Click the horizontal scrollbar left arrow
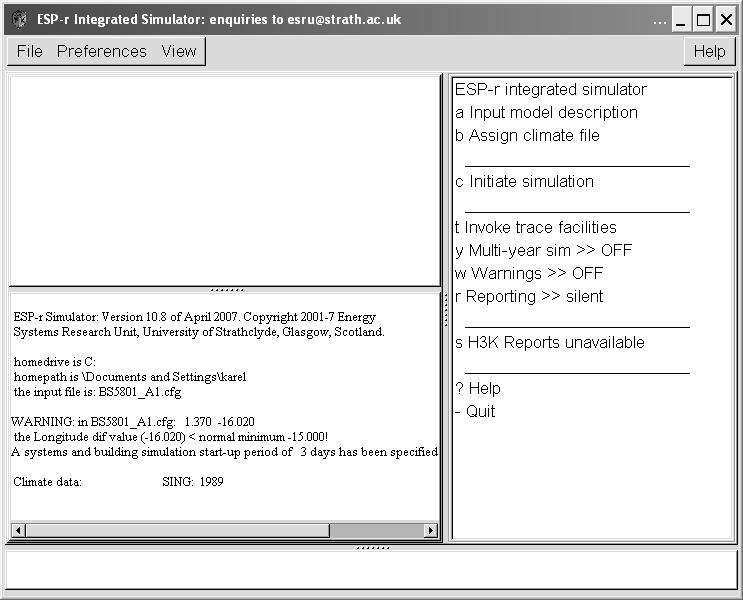Image resolution: width=743 pixels, height=600 pixels. pyautogui.click(x=18, y=530)
